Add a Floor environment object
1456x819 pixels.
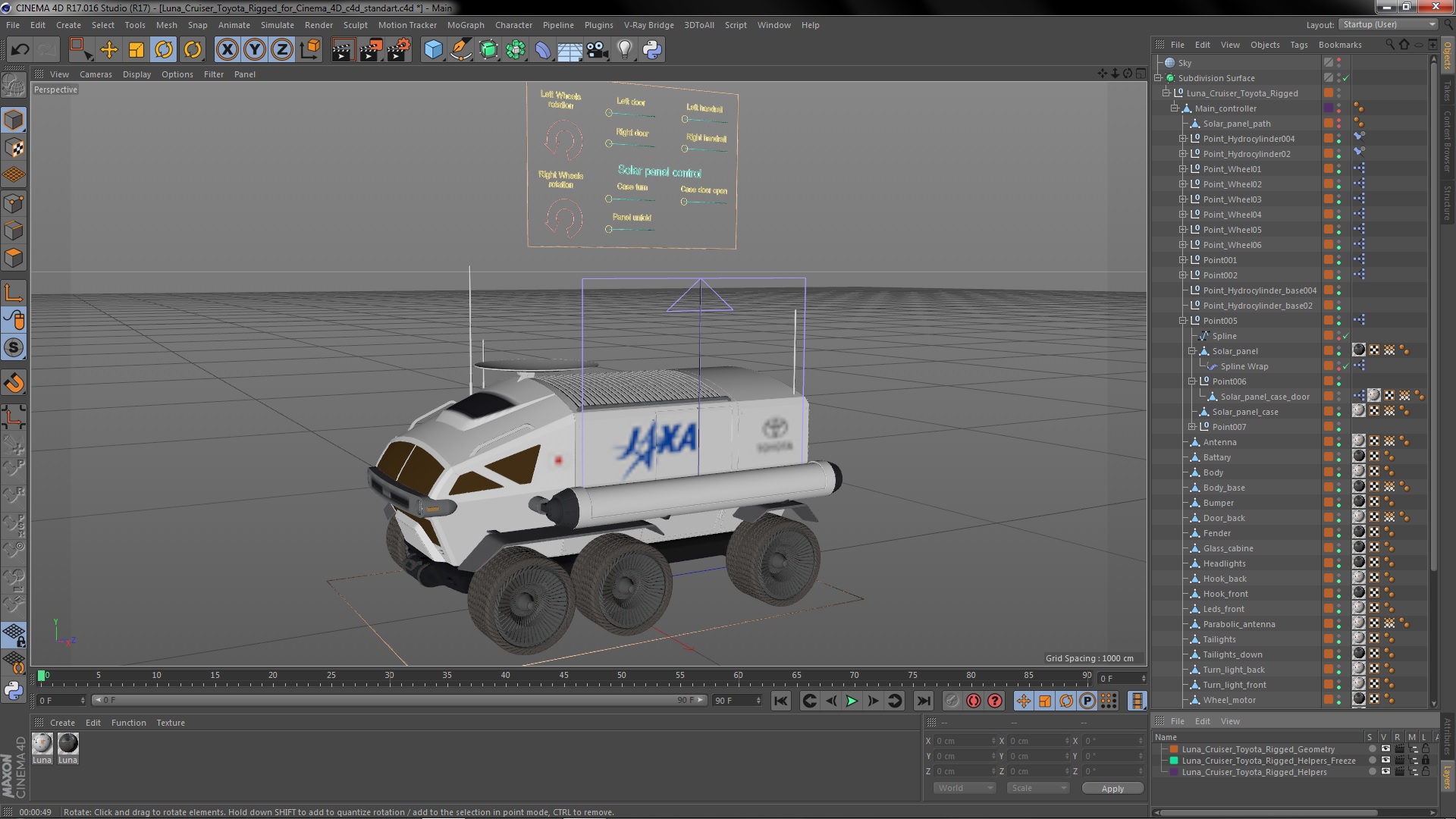[x=570, y=50]
